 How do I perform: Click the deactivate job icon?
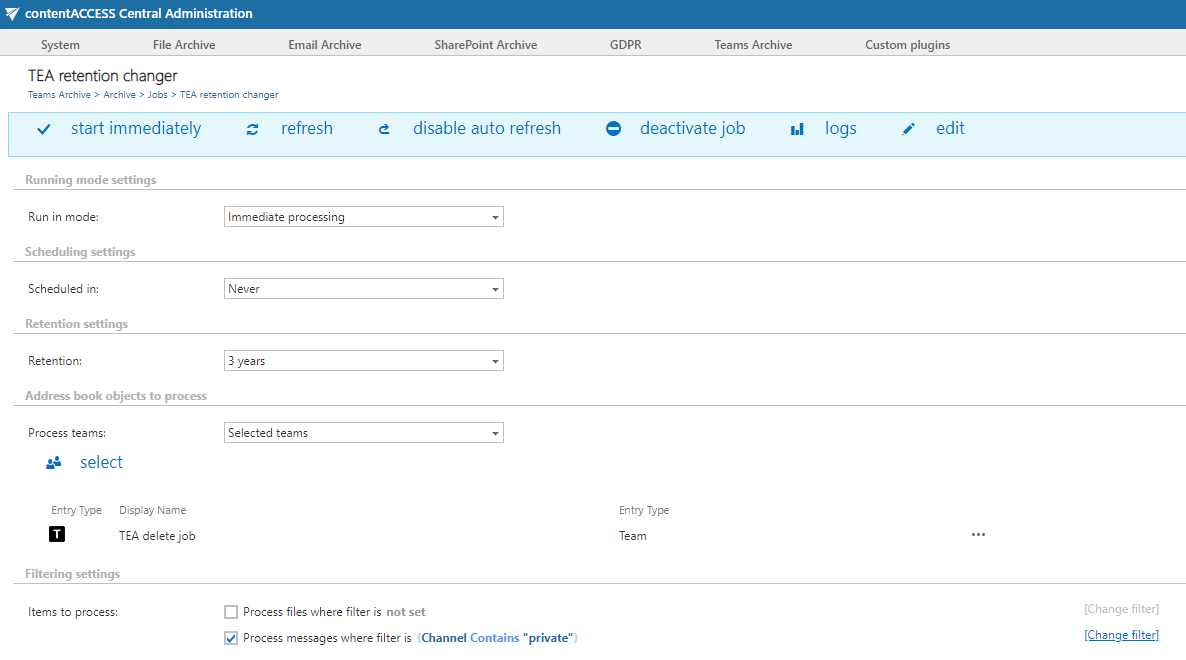coord(614,129)
